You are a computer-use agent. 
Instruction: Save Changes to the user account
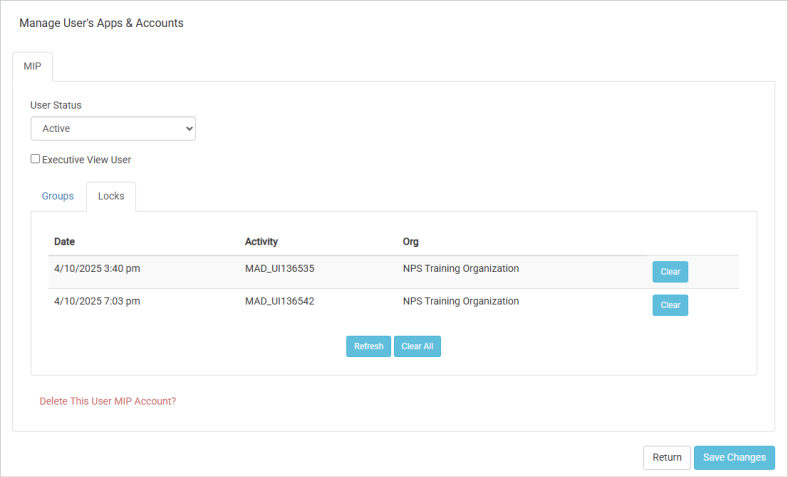pos(734,457)
